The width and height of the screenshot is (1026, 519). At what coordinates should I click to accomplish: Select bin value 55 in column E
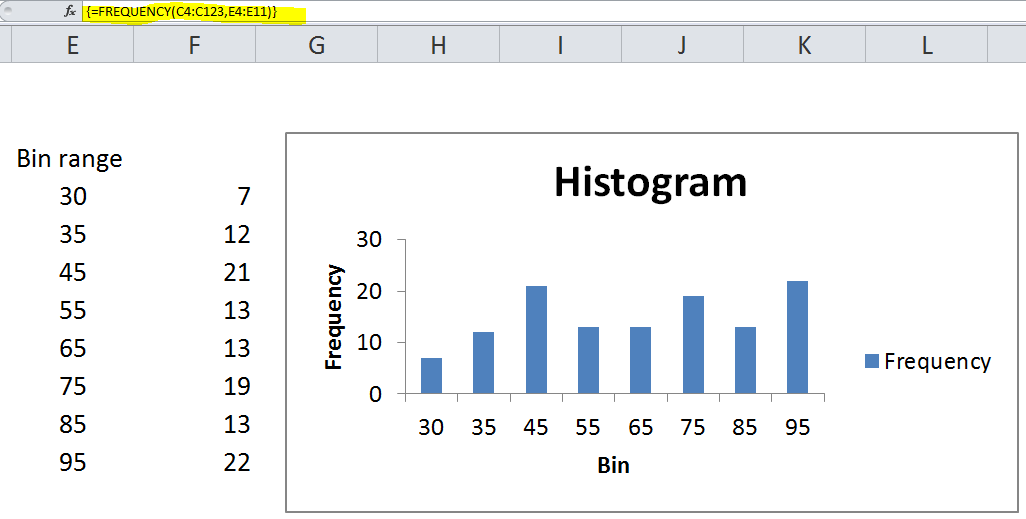click(x=73, y=311)
